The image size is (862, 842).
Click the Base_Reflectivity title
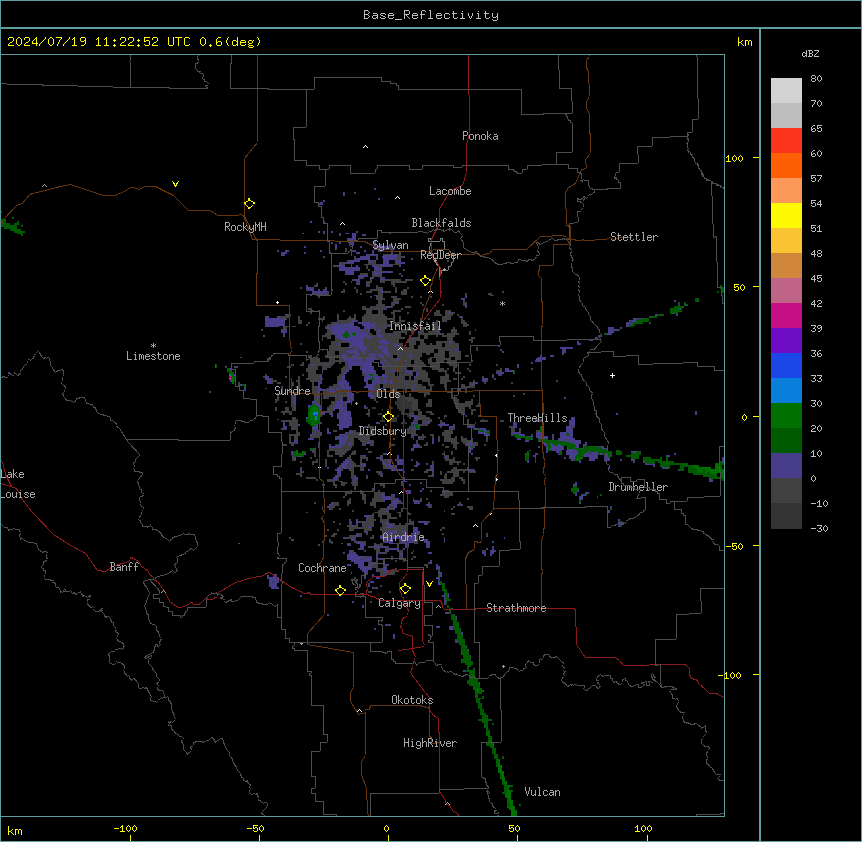(431, 15)
